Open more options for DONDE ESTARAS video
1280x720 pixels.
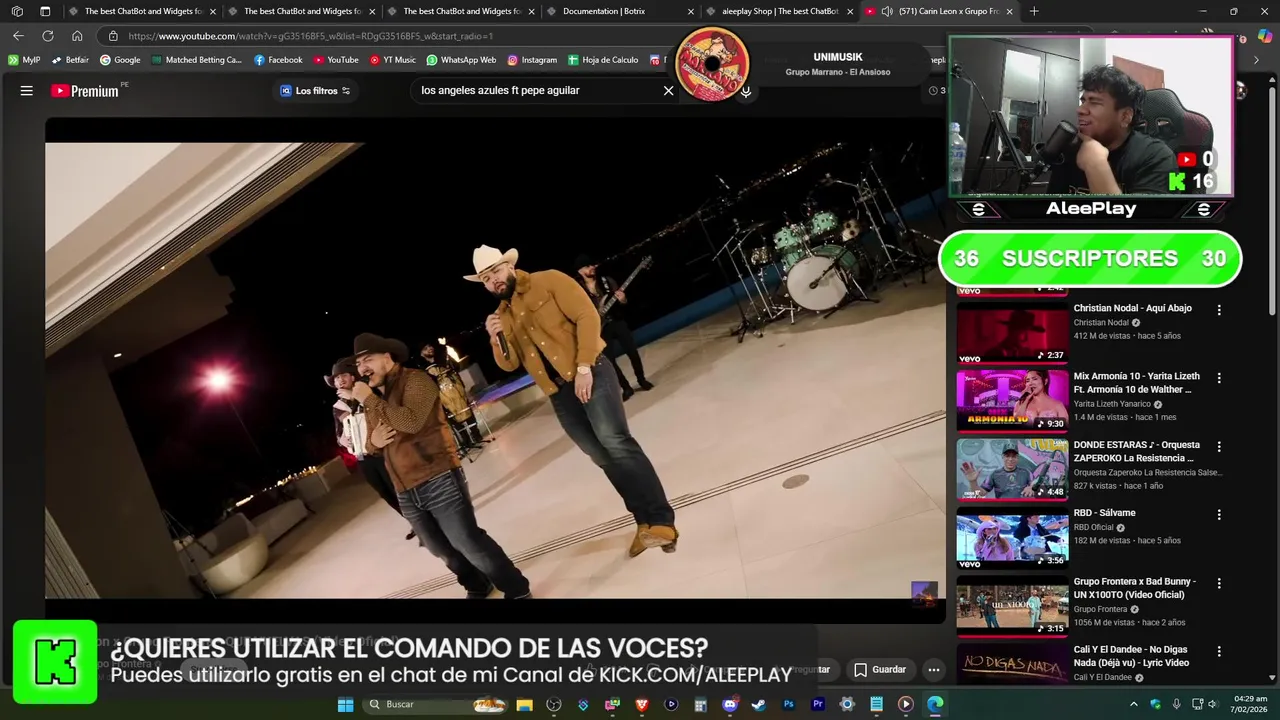1218,446
